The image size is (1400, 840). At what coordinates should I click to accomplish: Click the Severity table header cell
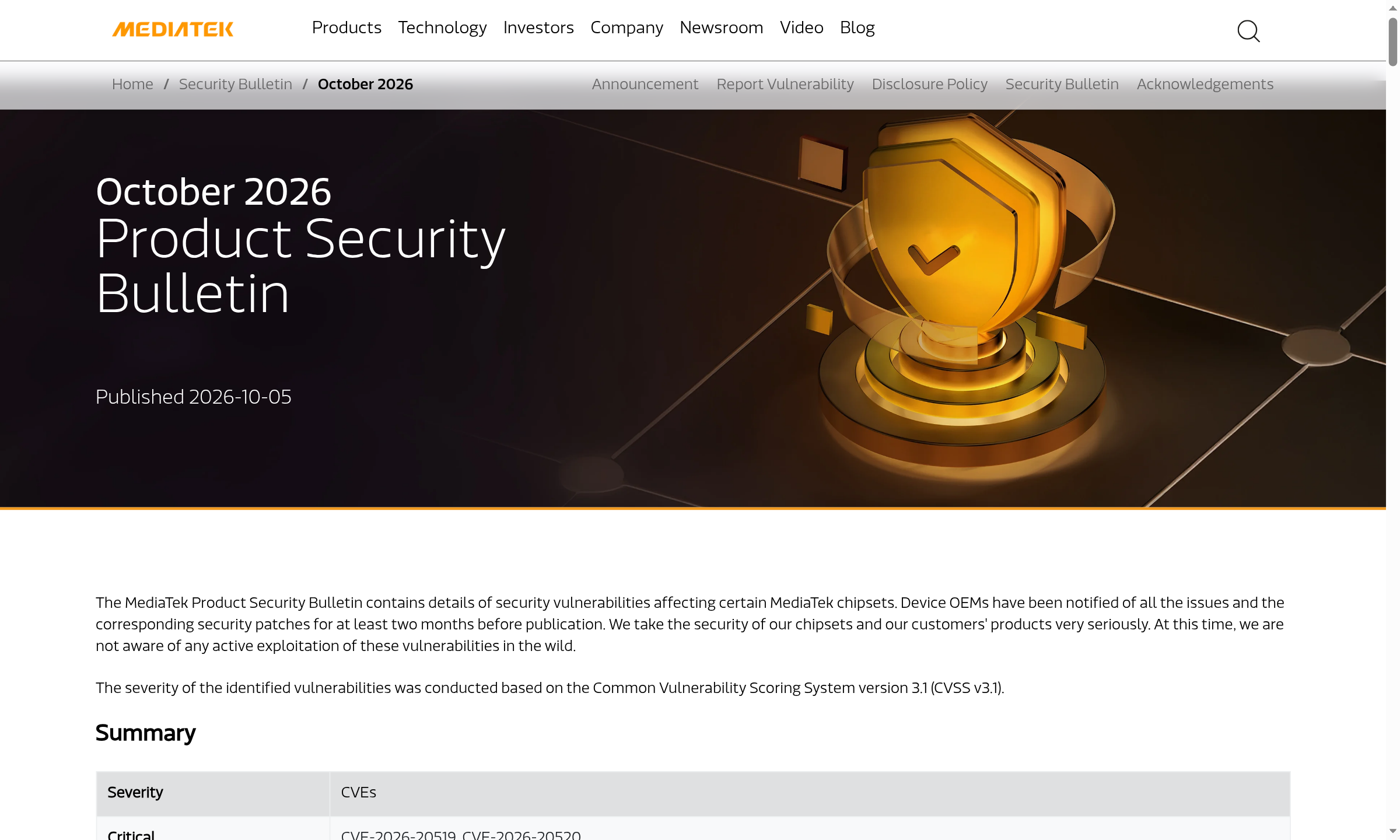[x=213, y=793]
